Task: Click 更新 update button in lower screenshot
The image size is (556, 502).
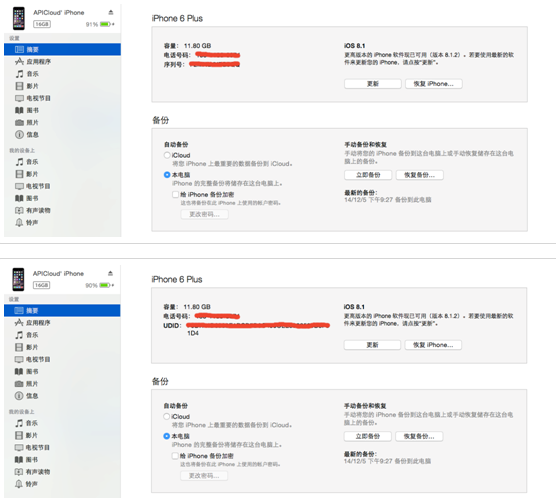Action: (372, 345)
